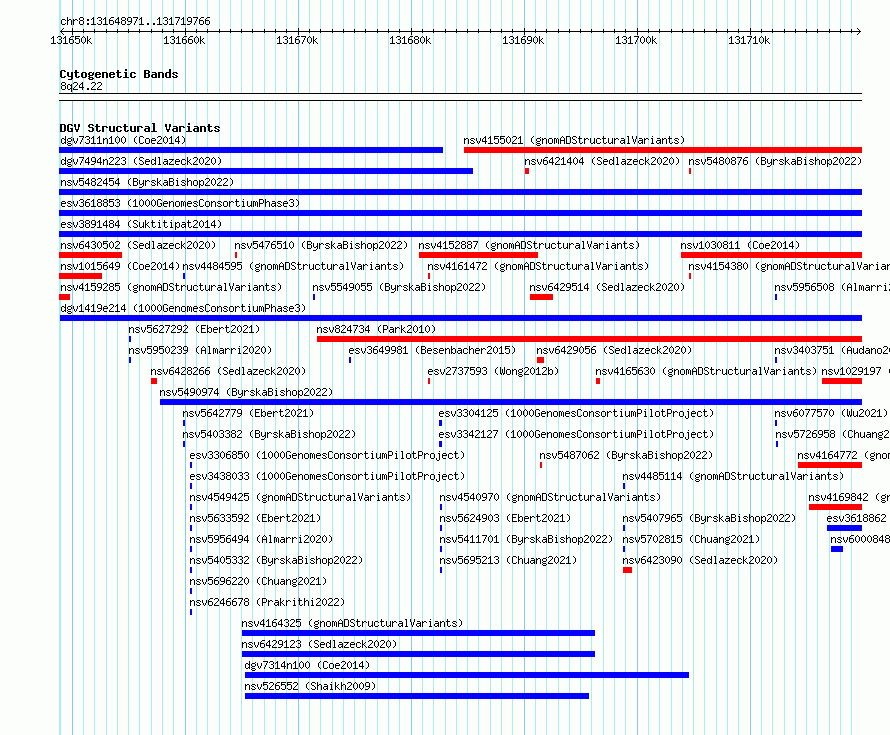Screen dimensions: 890x735
Task: Open variant nsv5482454 (ByrskaBishop2022)
Action: 147,182
